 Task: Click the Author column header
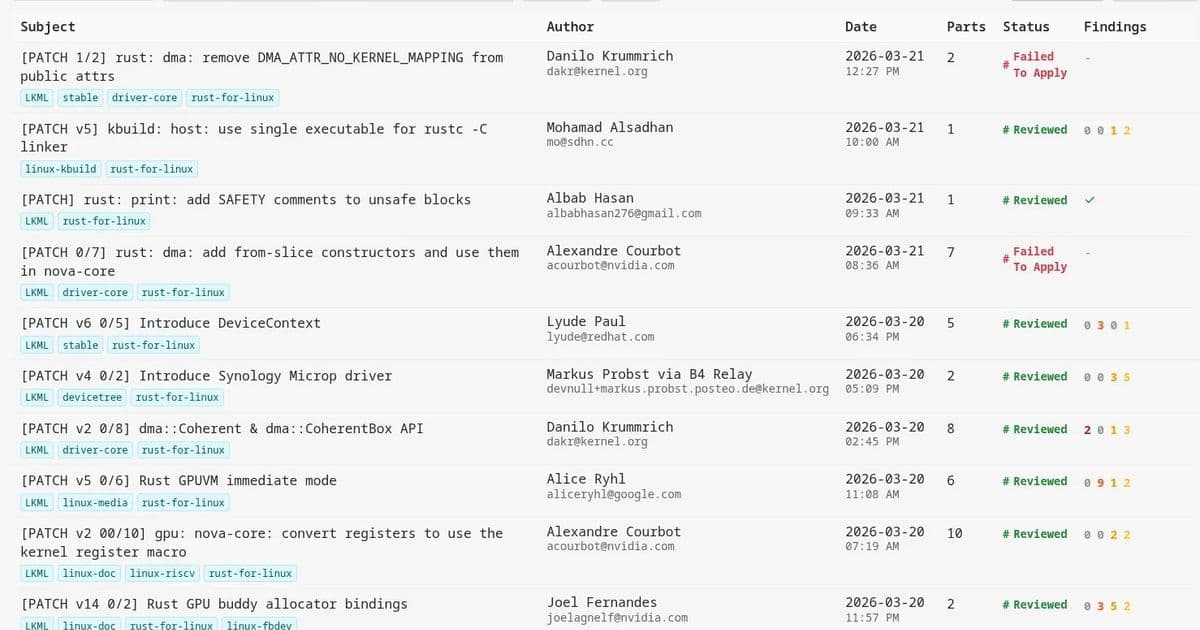[x=570, y=27]
